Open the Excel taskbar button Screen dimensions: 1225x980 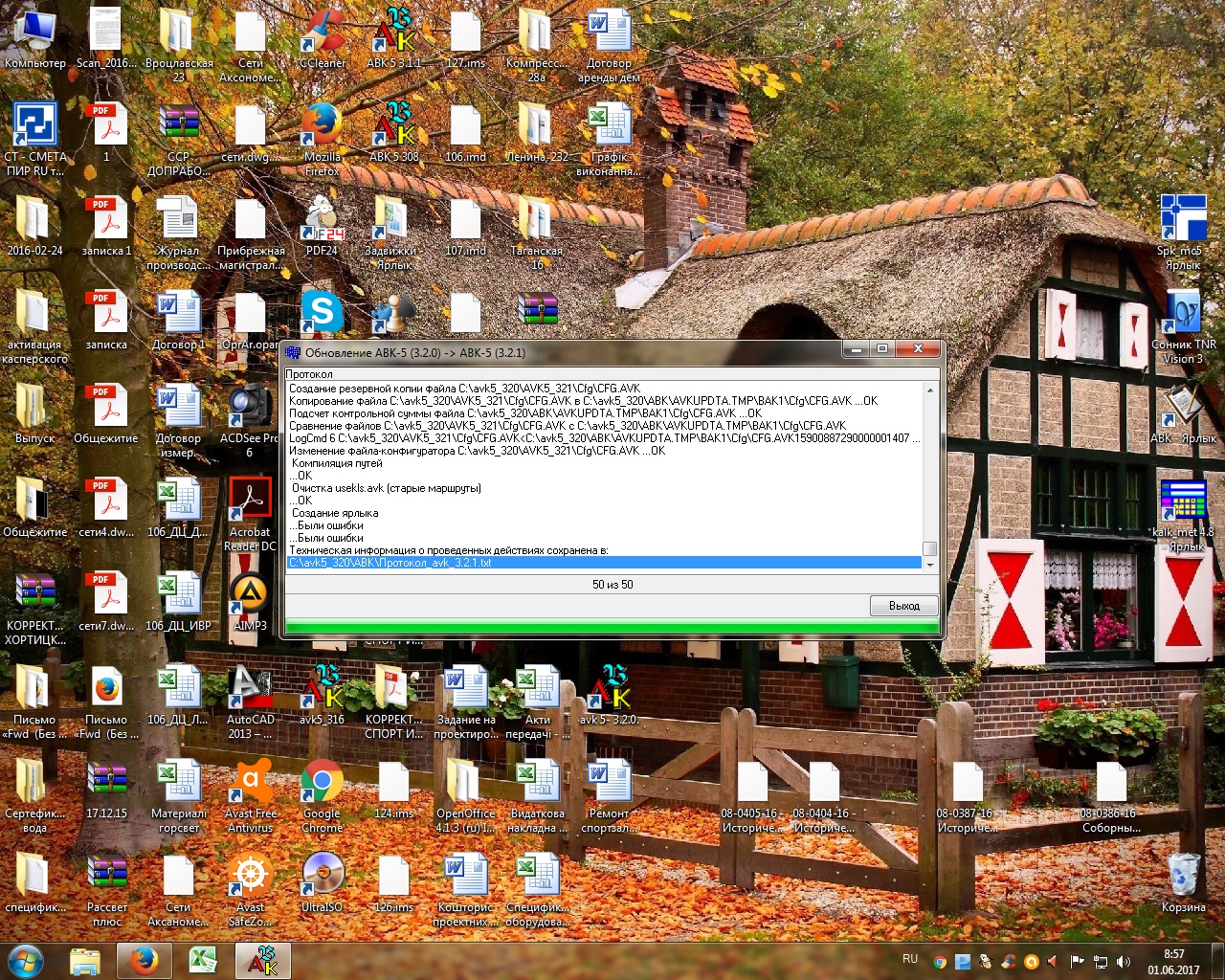click(x=203, y=961)
